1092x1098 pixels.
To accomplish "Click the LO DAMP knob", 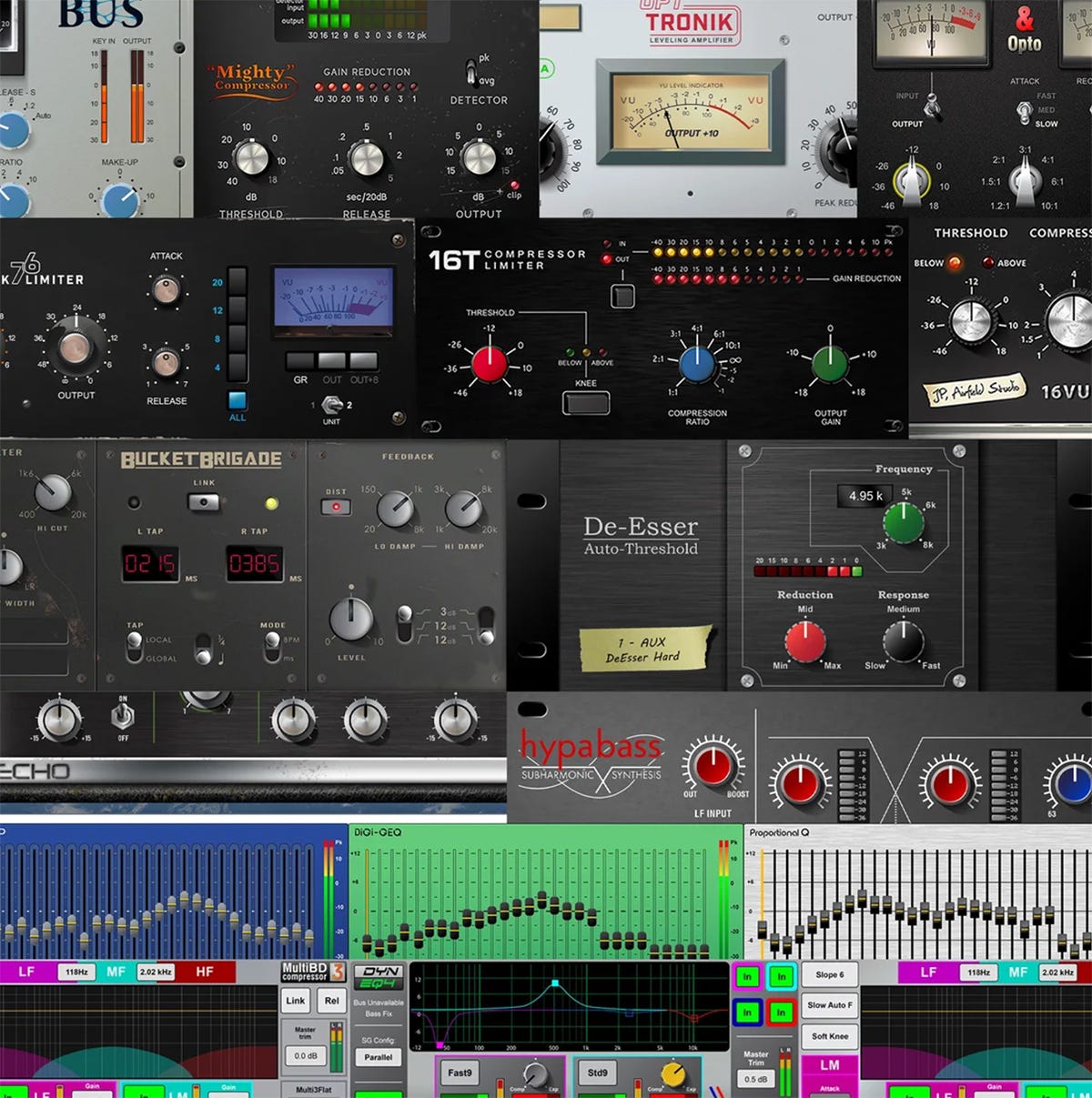I will pyautogui.click(x=395, y=510).
